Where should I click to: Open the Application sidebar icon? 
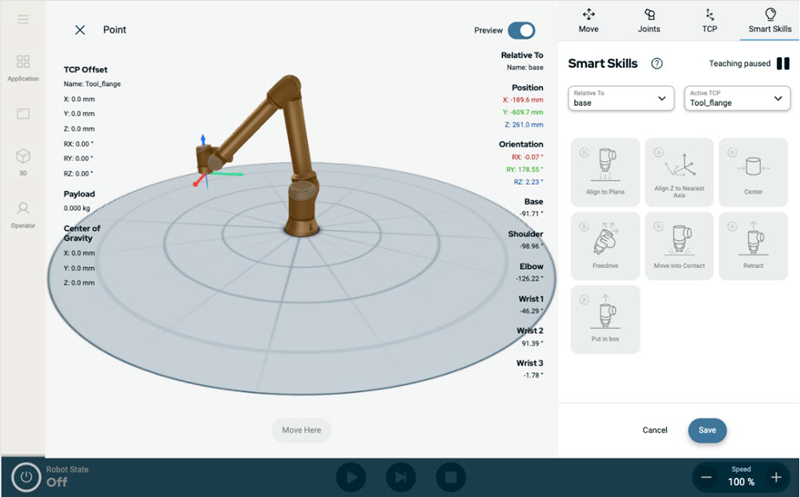pos(22,67)
